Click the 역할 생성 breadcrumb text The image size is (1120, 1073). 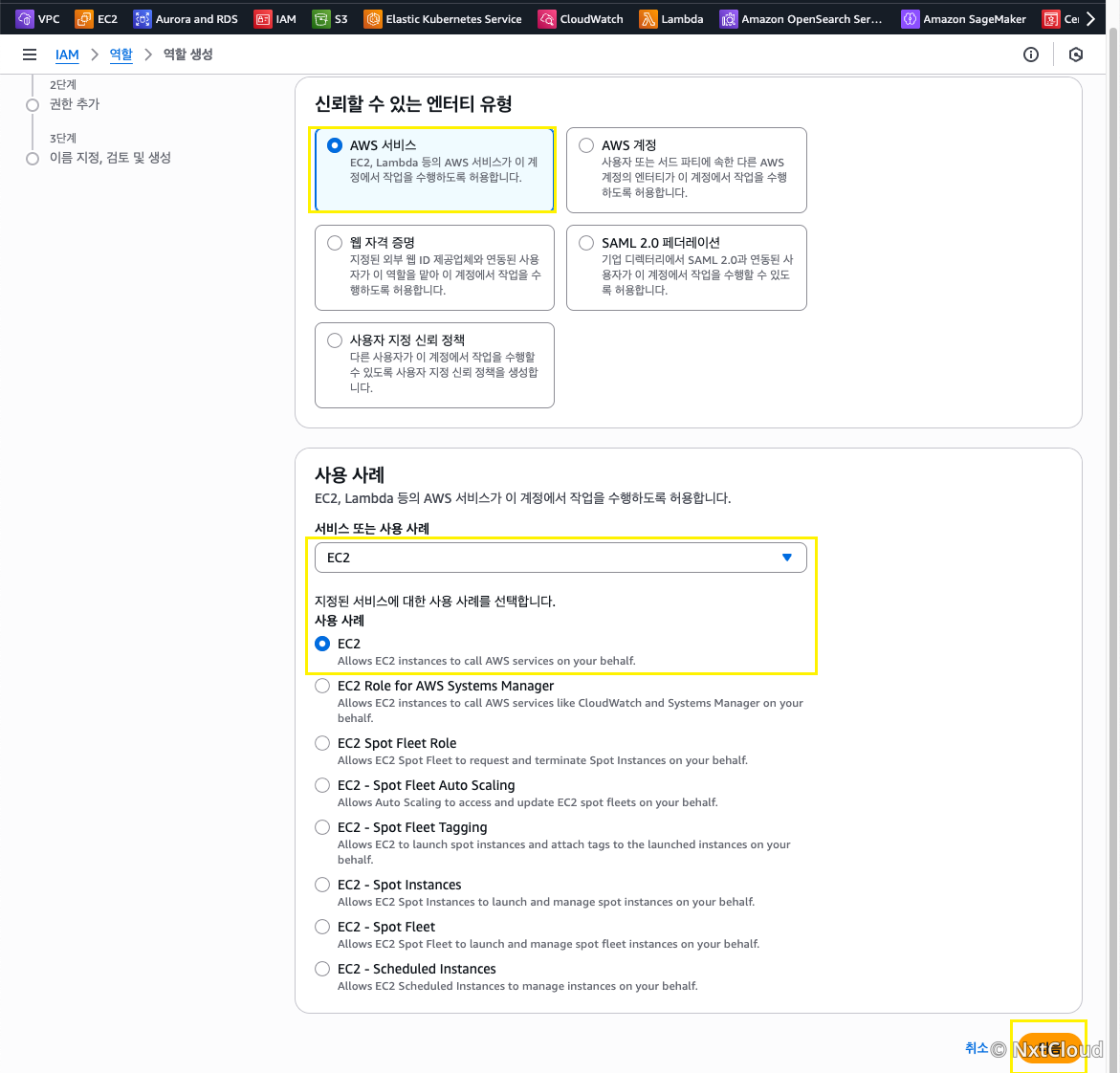187,55
